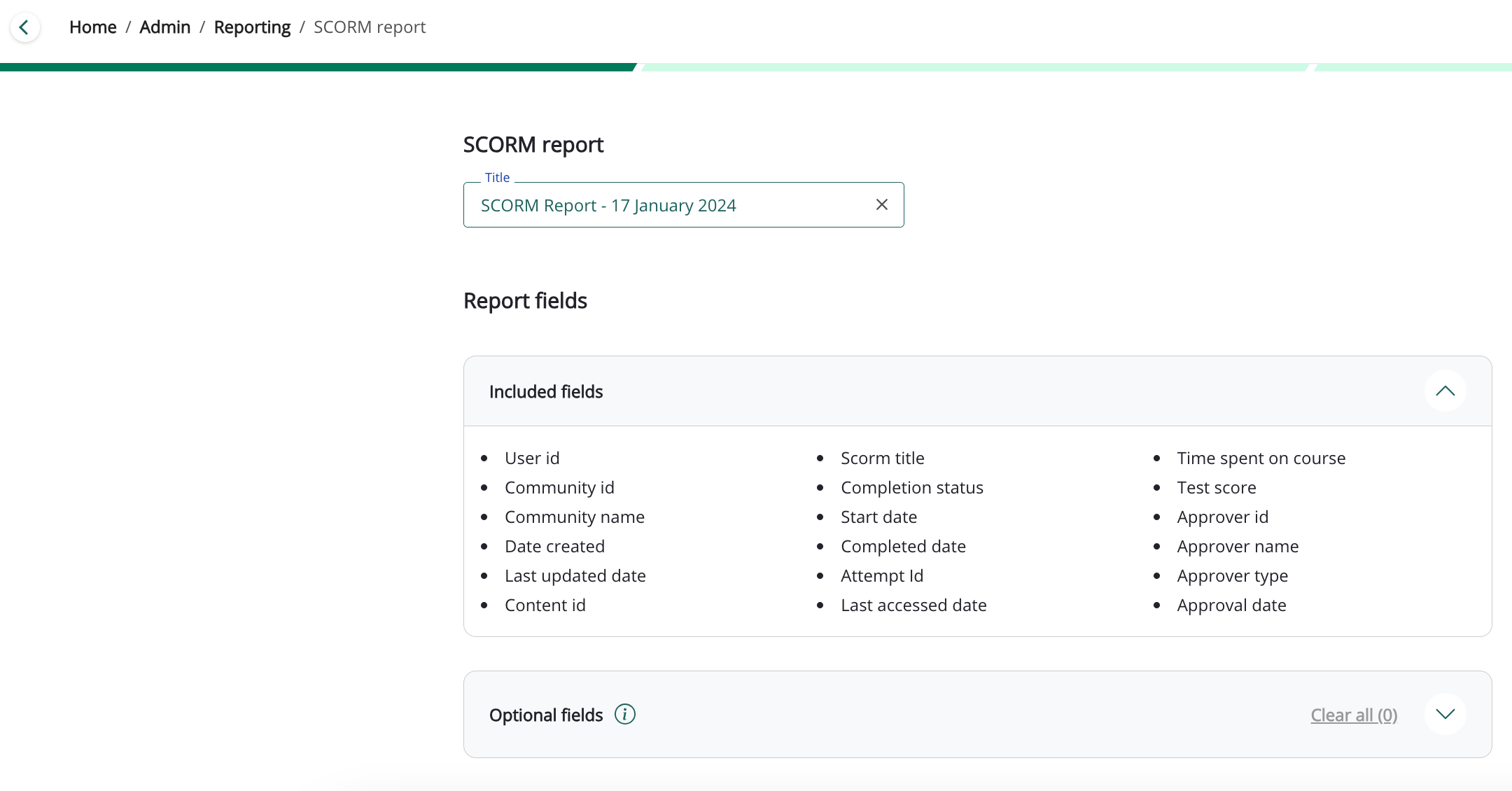Click the Included fields header text
1512x791 pixels.
pos(545,392)
